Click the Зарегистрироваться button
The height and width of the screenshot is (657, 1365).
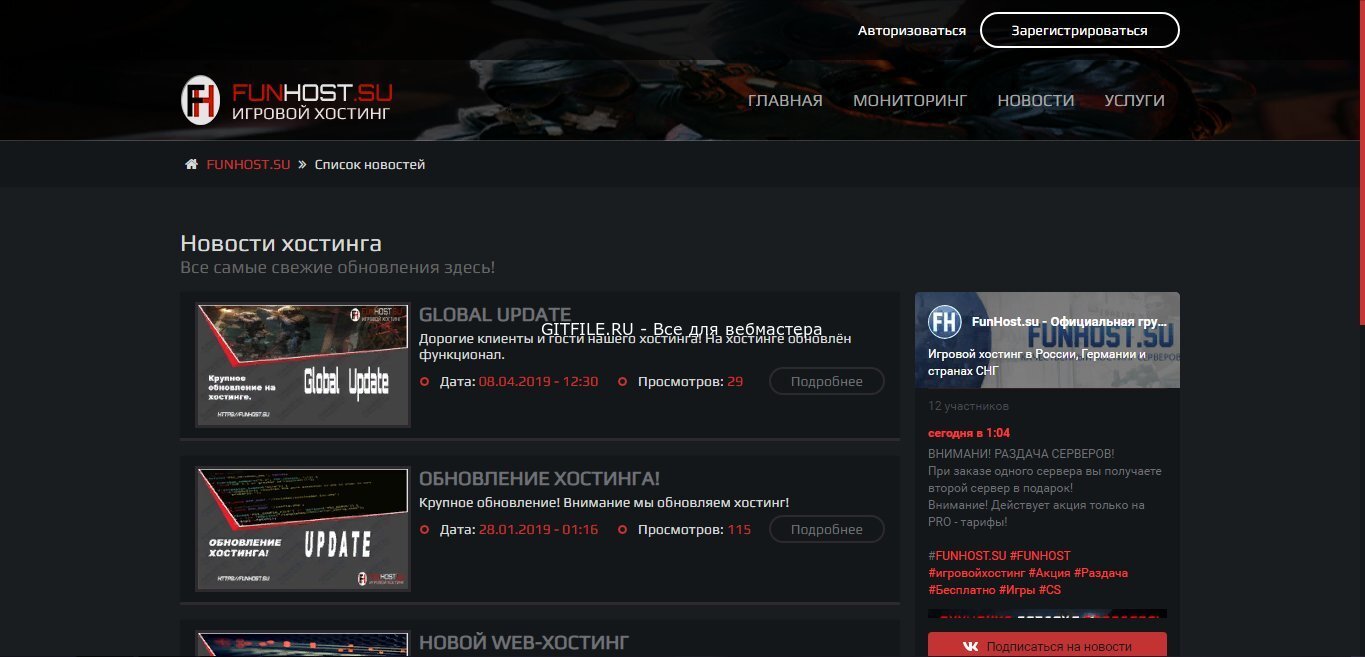point(1080,30)
